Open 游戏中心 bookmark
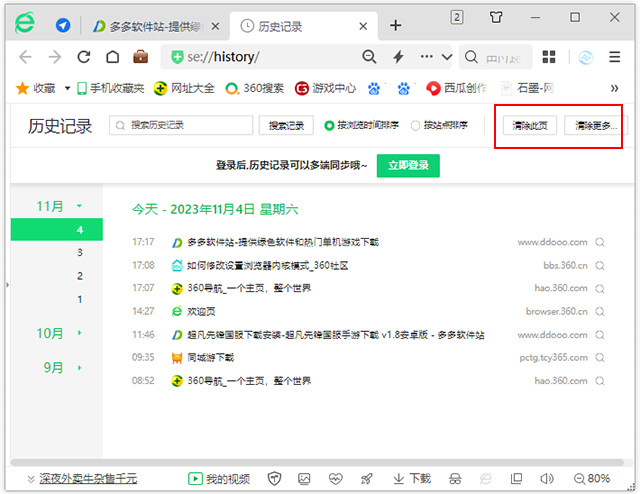The image size is (640, 494). click(325, 88)
